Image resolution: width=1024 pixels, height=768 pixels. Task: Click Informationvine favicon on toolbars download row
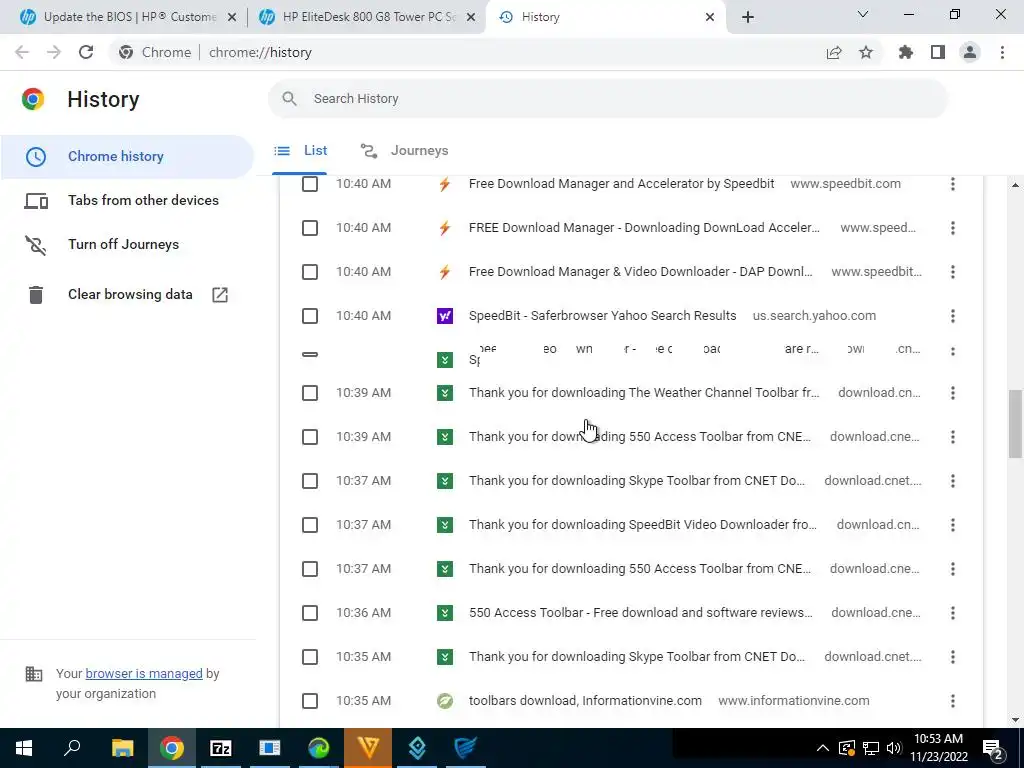click(x=445, y=701)
